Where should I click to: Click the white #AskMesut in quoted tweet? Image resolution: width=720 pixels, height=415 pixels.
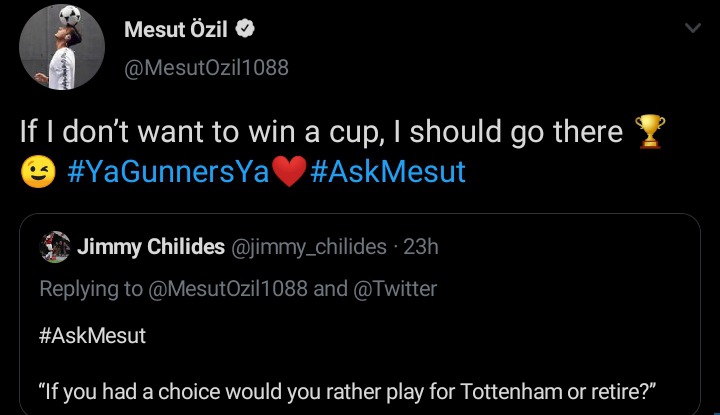tap(92, 336)
